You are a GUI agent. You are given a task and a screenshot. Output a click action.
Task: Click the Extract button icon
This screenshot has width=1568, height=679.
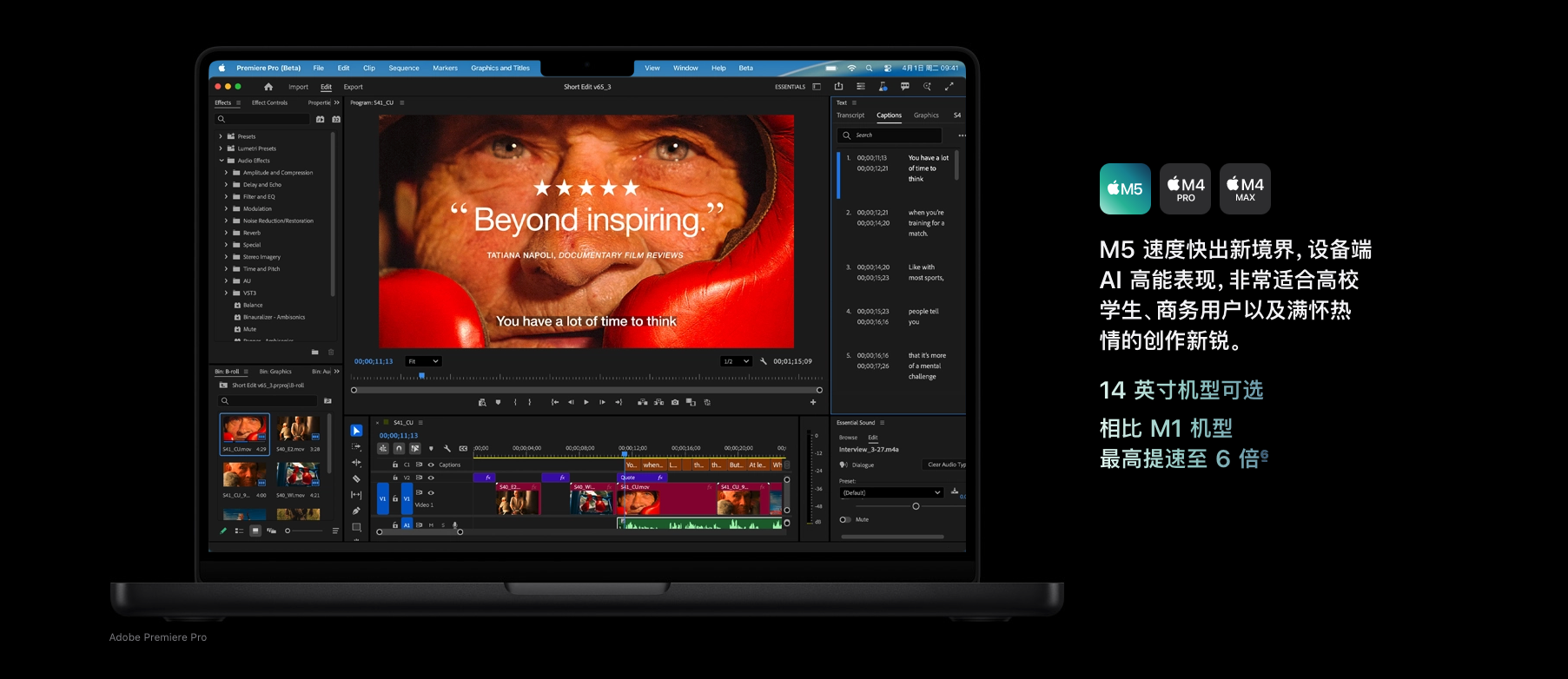click(x=658, y=402)
